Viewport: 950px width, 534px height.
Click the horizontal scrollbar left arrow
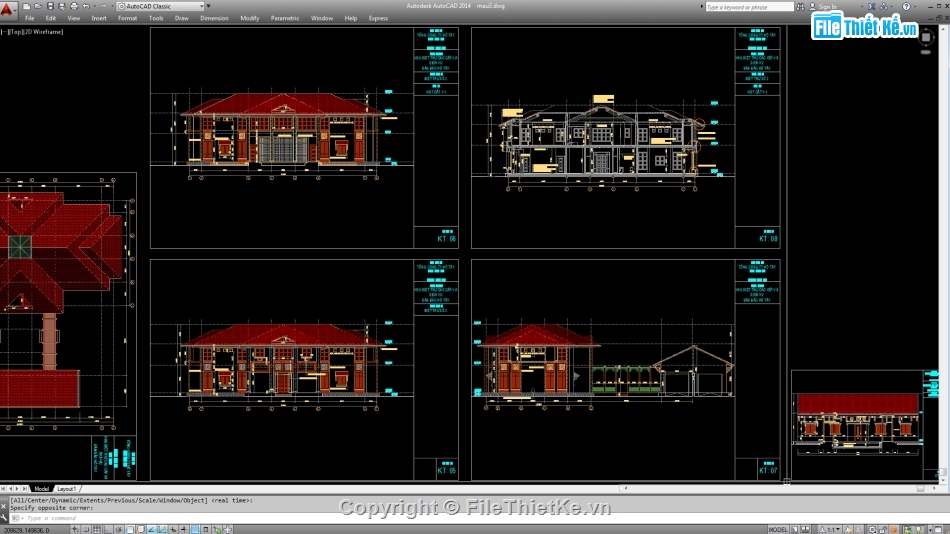[x=625, y=488]
